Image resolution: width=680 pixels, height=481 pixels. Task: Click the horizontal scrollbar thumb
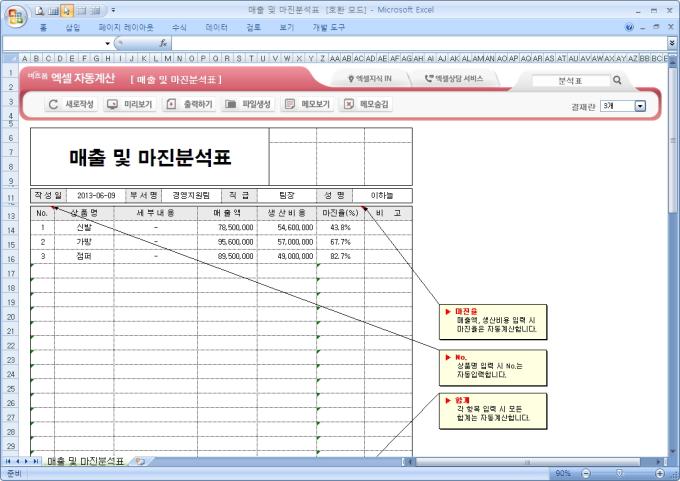point(527,462)
